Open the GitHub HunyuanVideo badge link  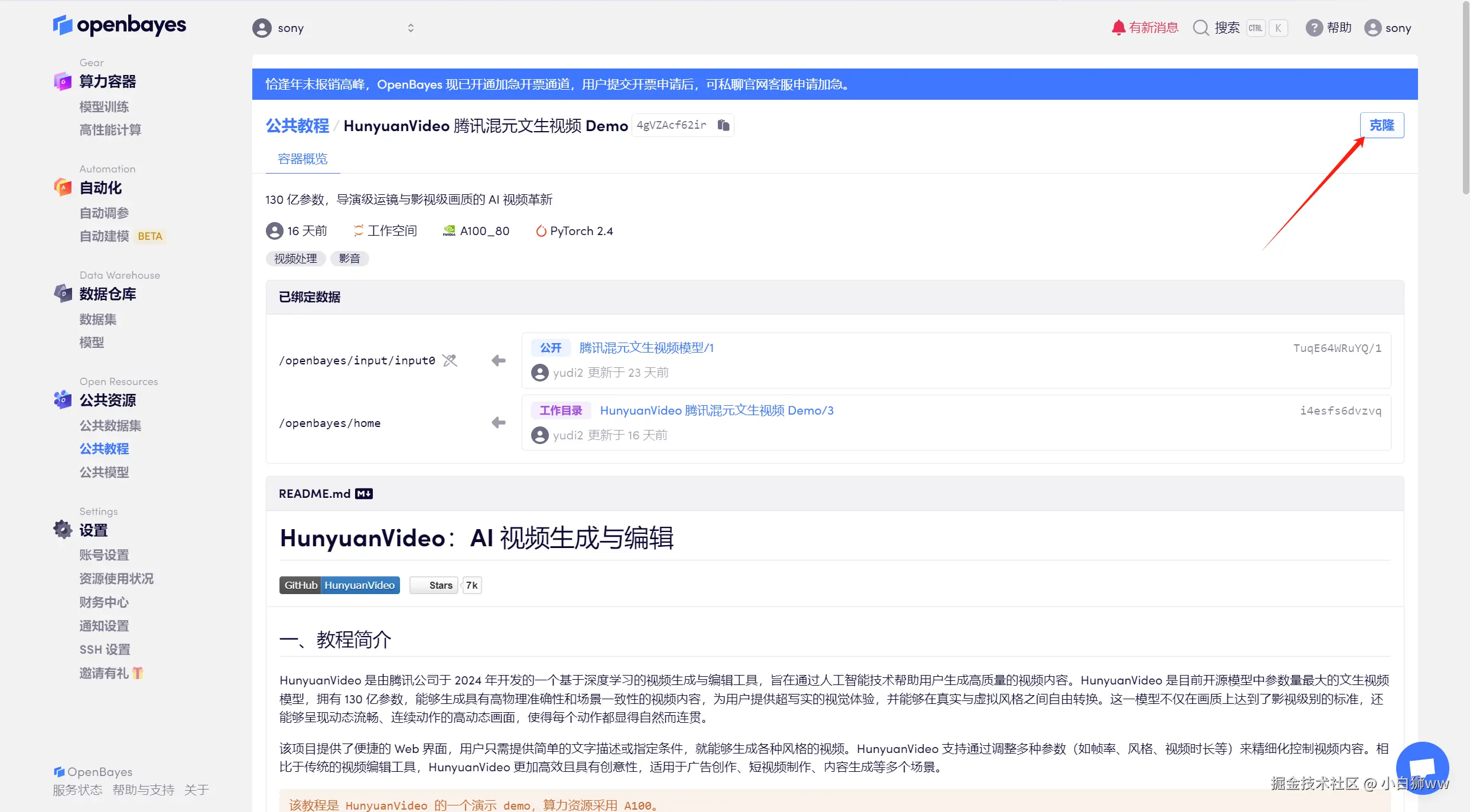(339, 585)
